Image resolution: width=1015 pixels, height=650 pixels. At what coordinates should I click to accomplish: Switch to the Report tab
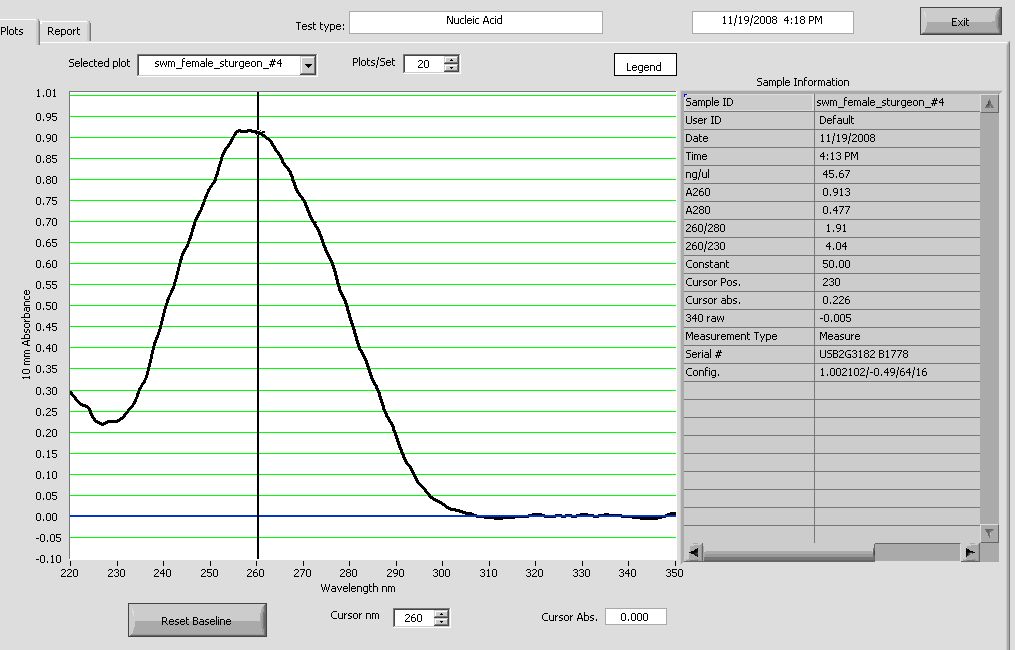click(x=64, y=31)
